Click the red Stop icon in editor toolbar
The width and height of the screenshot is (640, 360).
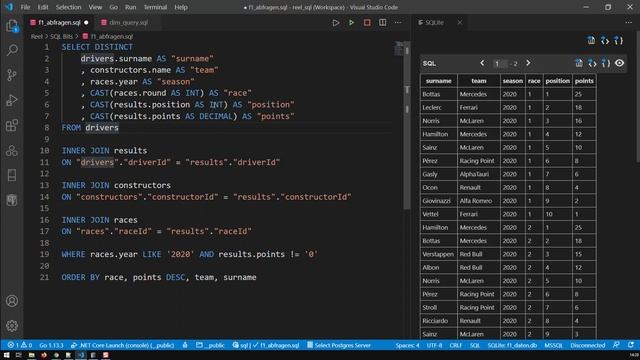(367, 23)
